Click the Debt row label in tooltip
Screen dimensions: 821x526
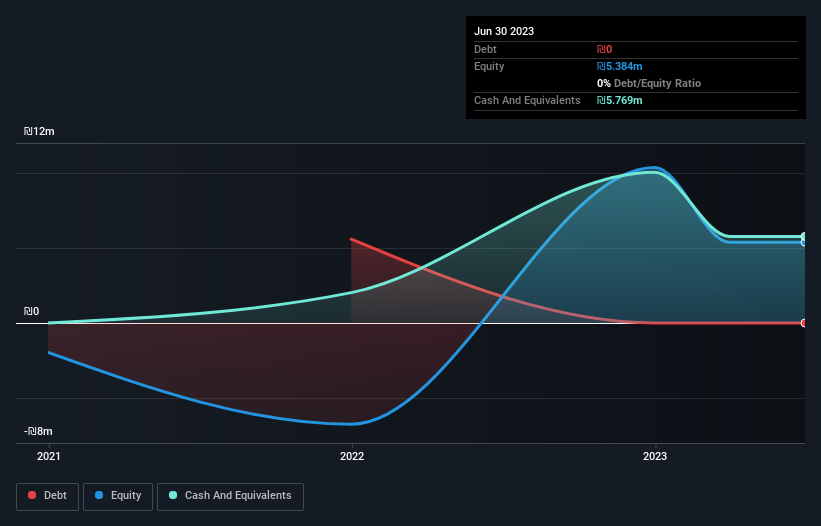tap(485, 49)
